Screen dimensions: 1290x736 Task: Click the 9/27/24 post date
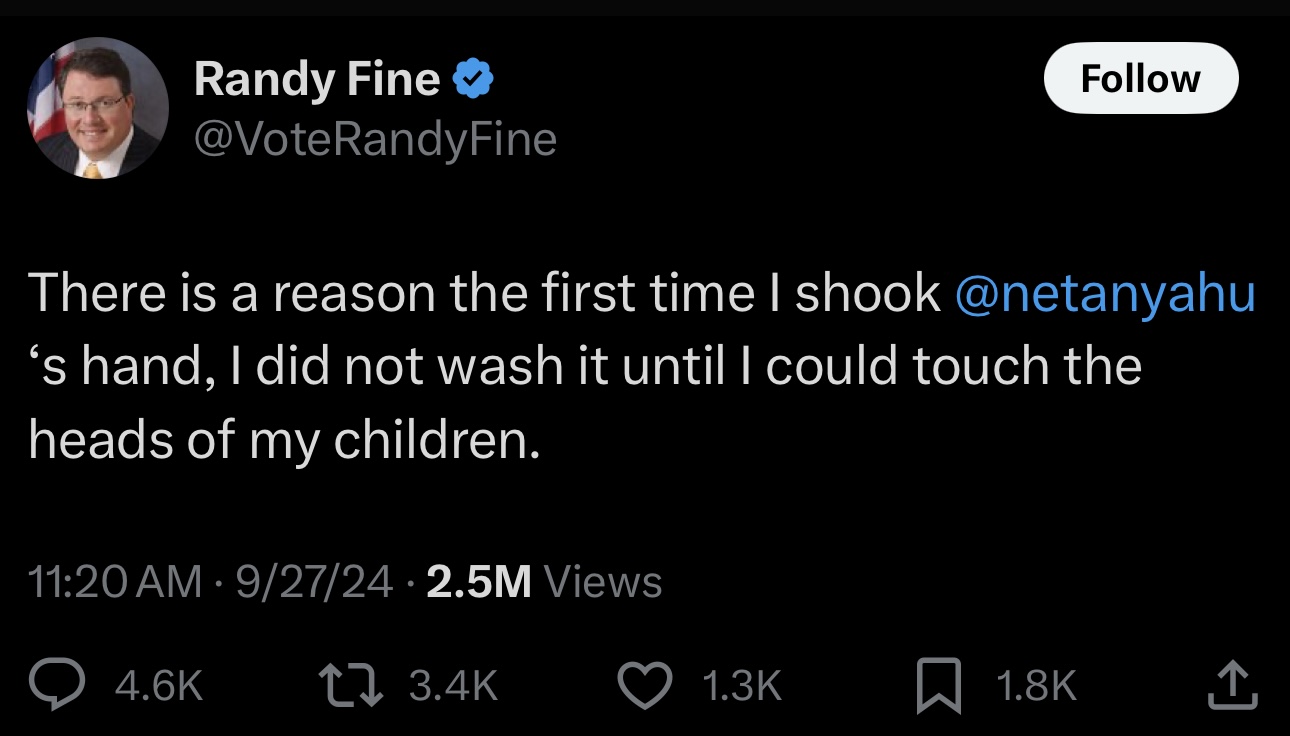pos(314,582)
